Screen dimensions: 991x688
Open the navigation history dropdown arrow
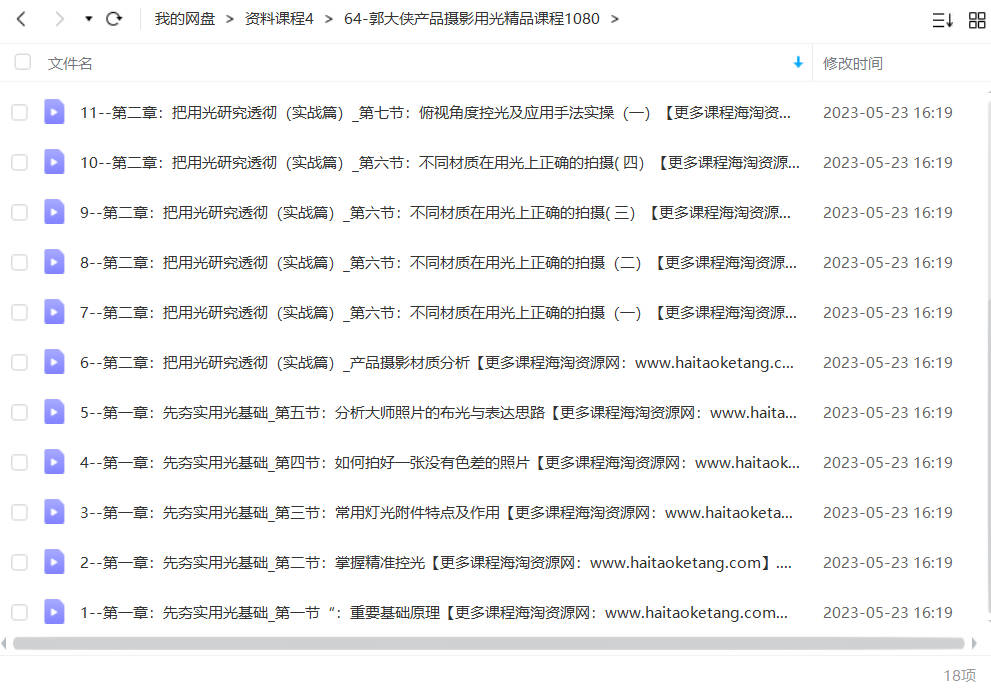88,19
